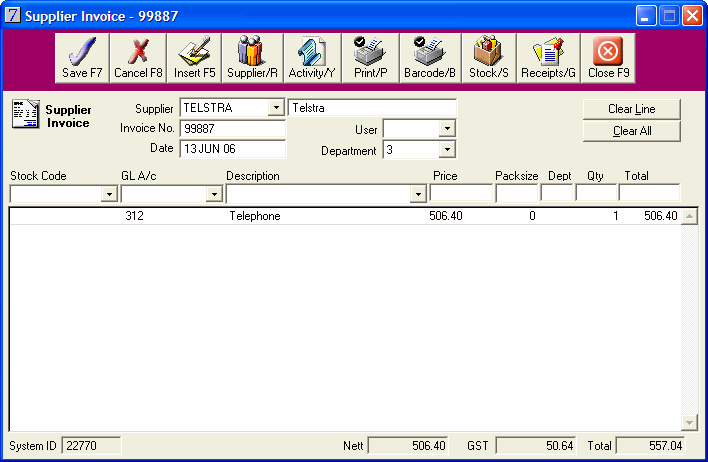The image size is (708, 462).
Task: Click the Cancel F8 red X icon
Action: coord(138,51)
